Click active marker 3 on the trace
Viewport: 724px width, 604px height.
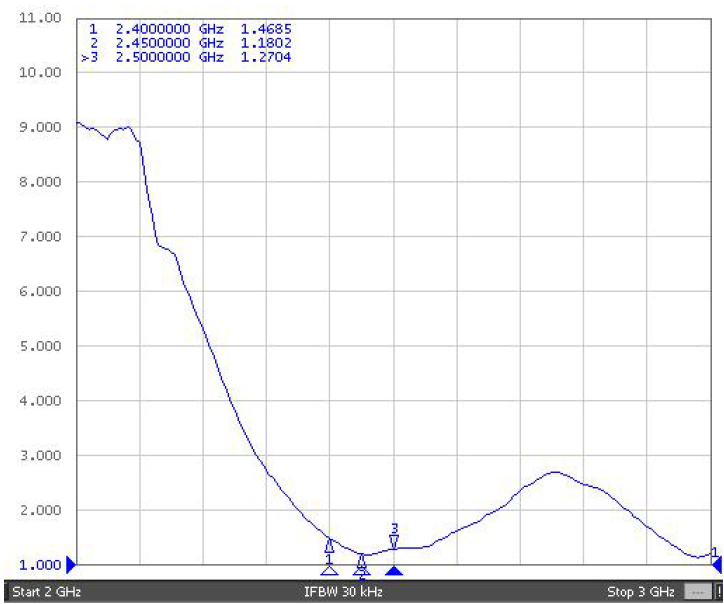[394, 541]
